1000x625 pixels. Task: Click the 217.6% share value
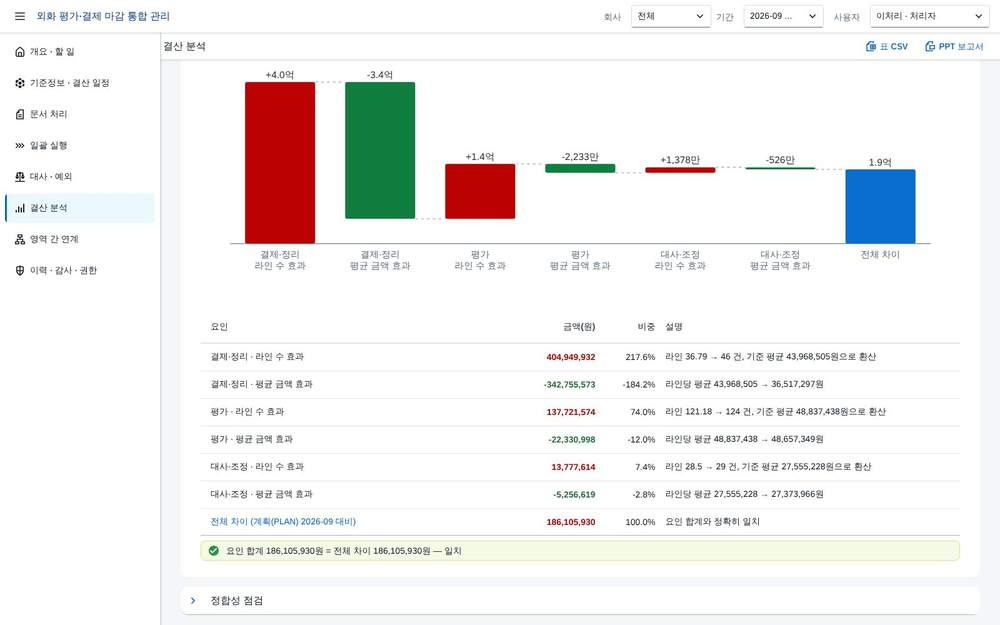pyautogui.click(x=640, y=357)
